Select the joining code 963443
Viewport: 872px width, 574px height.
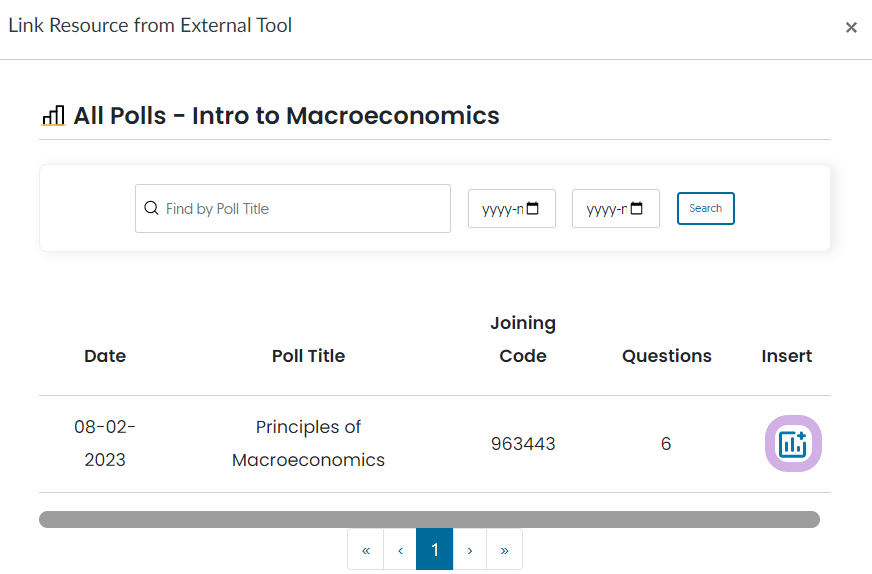click(523, 443)
